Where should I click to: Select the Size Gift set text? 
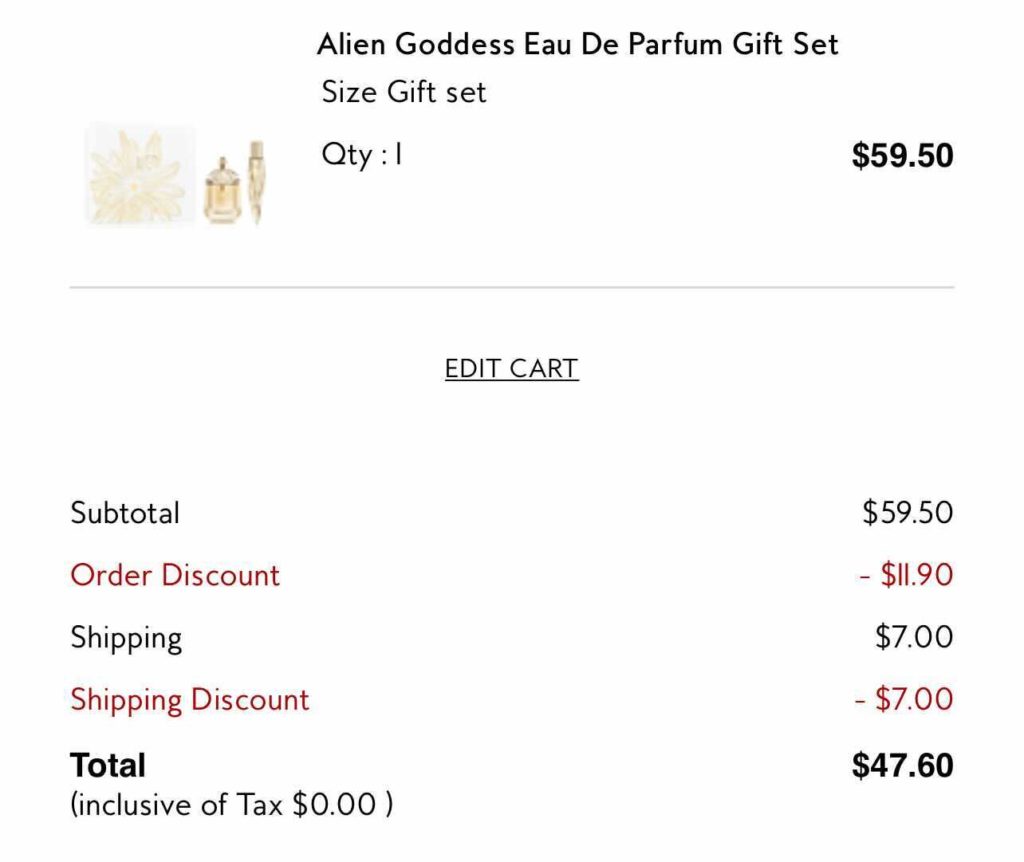coord(403,93)
